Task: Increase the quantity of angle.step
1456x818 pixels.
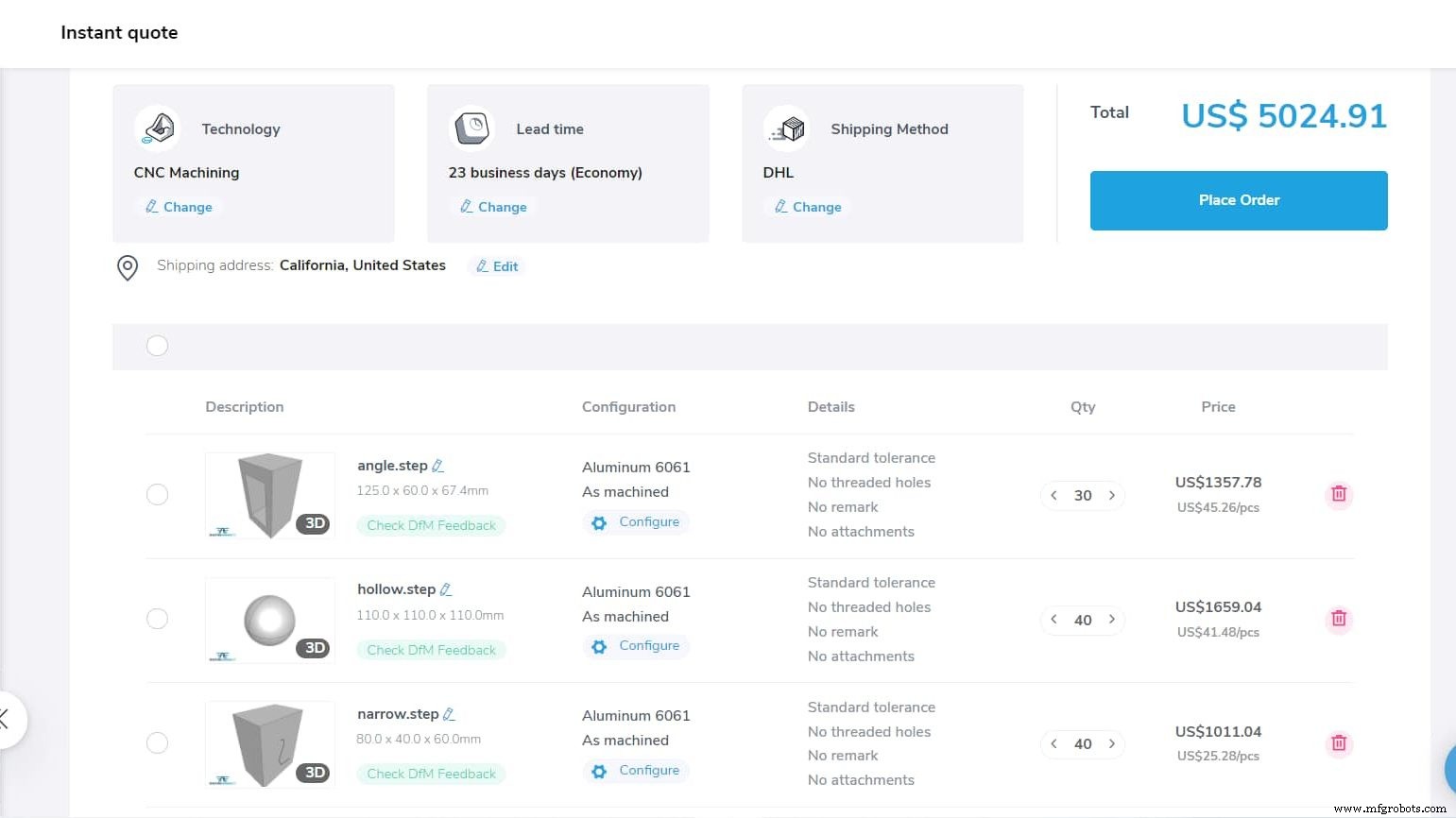Action: [1112, 495]
